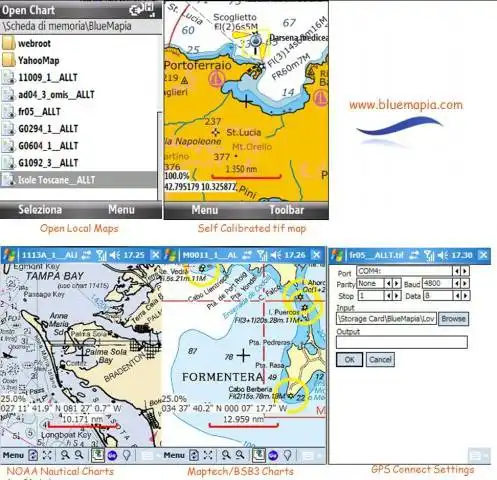The image size is (497, 480).
Task: Click Parity None right arrow
Action: [396, 284]
